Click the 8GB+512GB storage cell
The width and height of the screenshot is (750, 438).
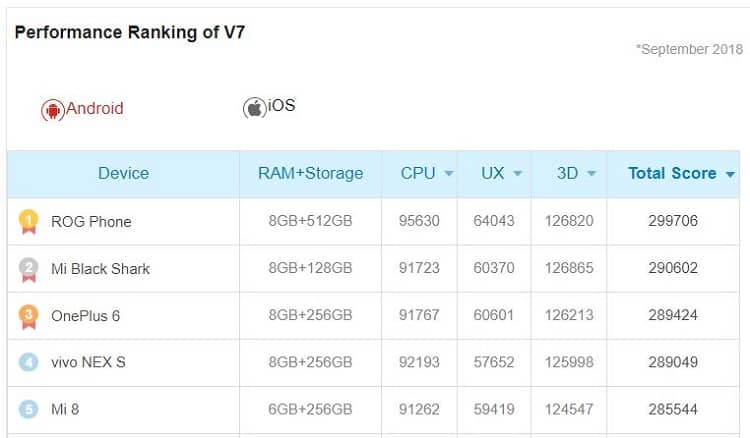310,220
